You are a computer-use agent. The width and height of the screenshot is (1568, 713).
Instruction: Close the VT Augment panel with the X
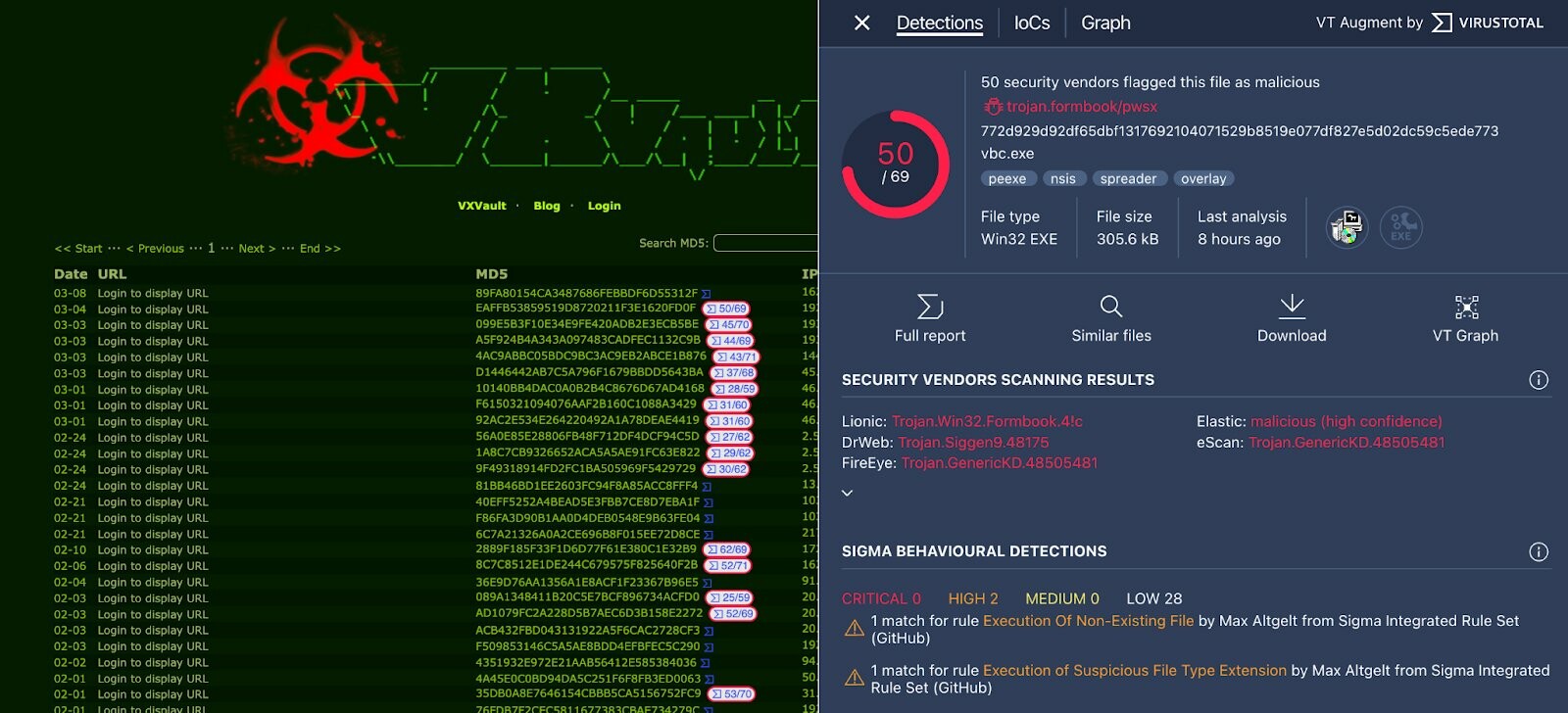[x=861, y=23]
